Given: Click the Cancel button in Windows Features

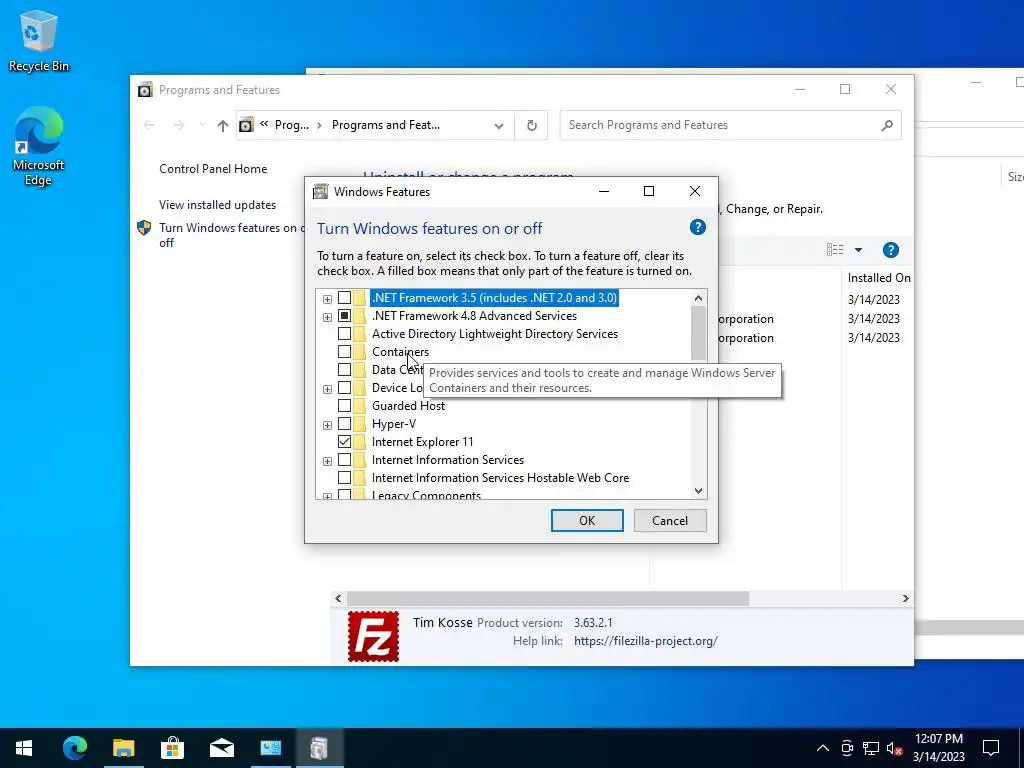Looking at the screenshot, I should tap(670, 520).
